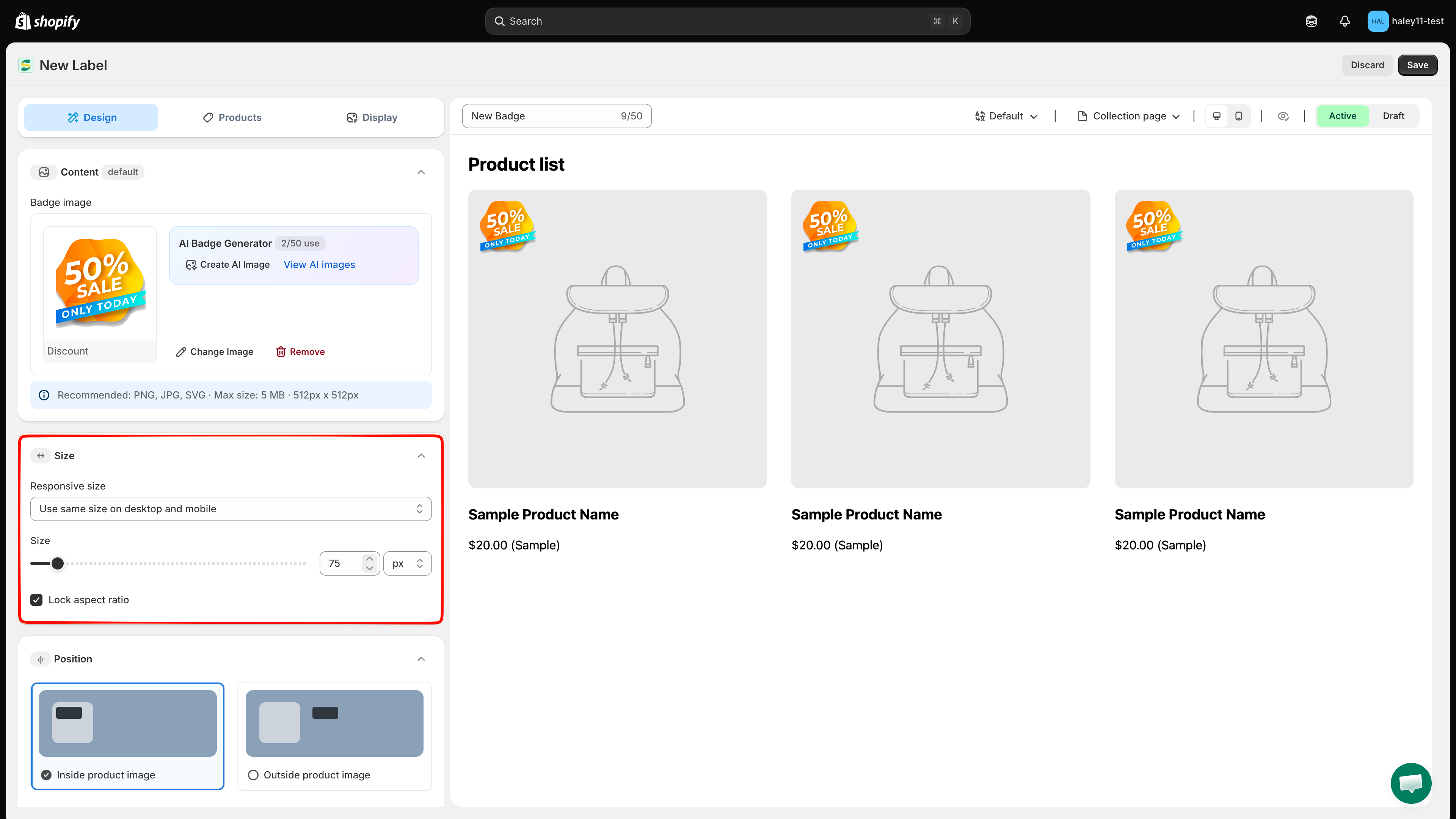Switch to the Design tab
The height and width of the screenshot is (819, 1456).
click(x=91, y=118)
